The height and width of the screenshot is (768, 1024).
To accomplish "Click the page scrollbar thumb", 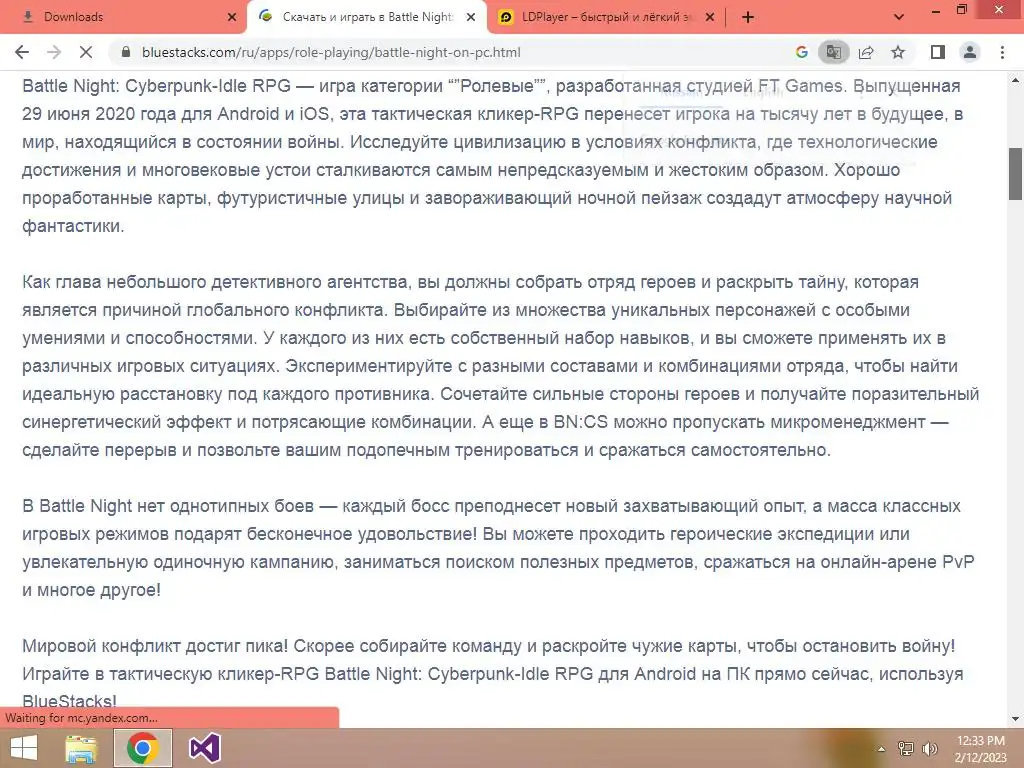I will pos(1016,174).
